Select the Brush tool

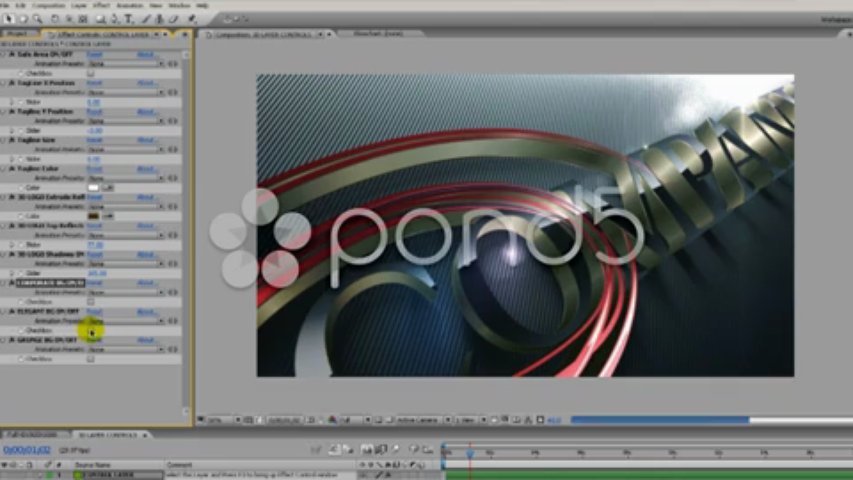tap(146, 19)
